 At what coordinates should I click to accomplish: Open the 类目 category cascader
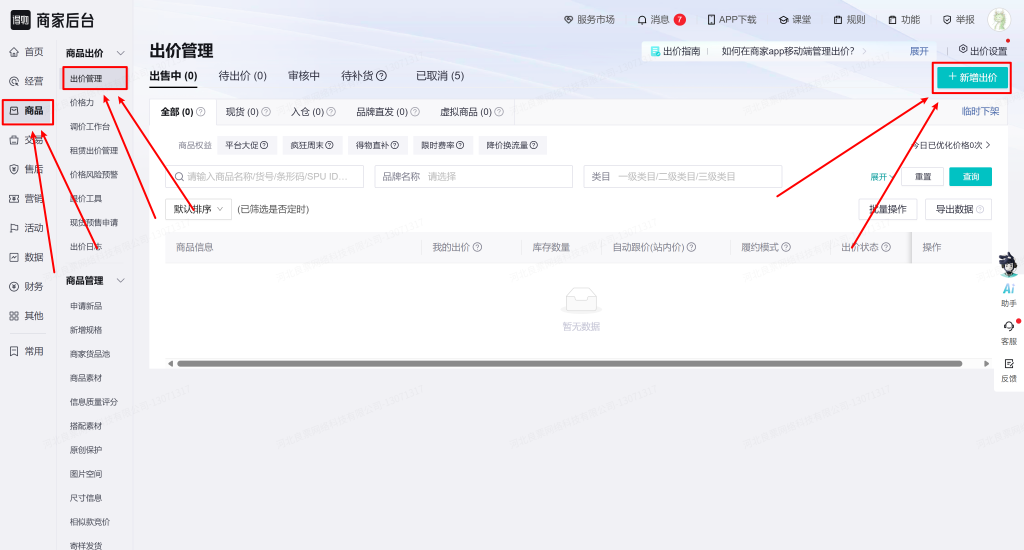point(682,176)
